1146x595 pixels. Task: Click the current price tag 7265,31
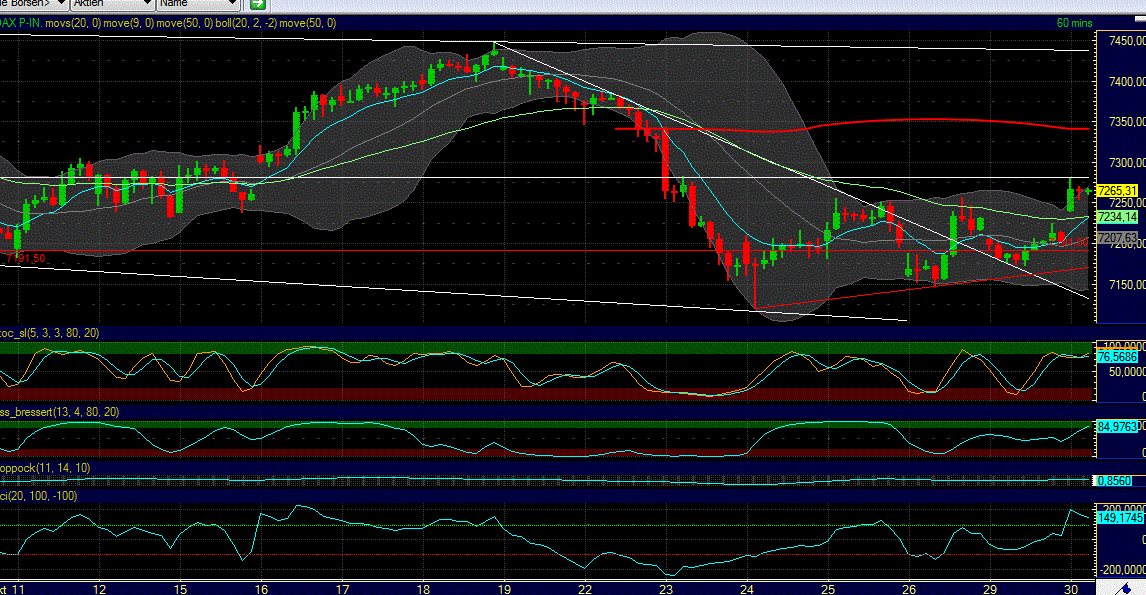point(1117,191)
